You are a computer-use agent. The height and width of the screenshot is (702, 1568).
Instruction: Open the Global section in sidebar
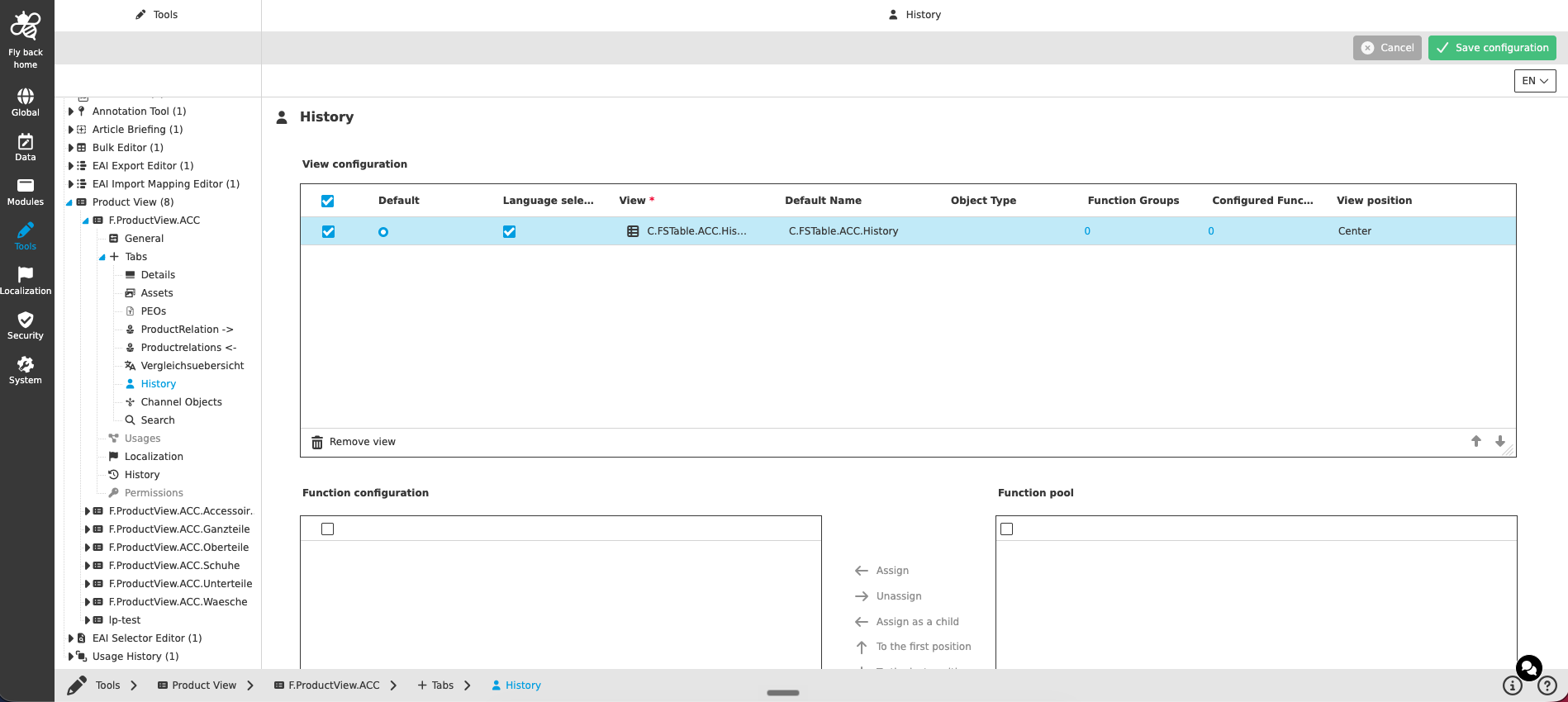[26, 102]
